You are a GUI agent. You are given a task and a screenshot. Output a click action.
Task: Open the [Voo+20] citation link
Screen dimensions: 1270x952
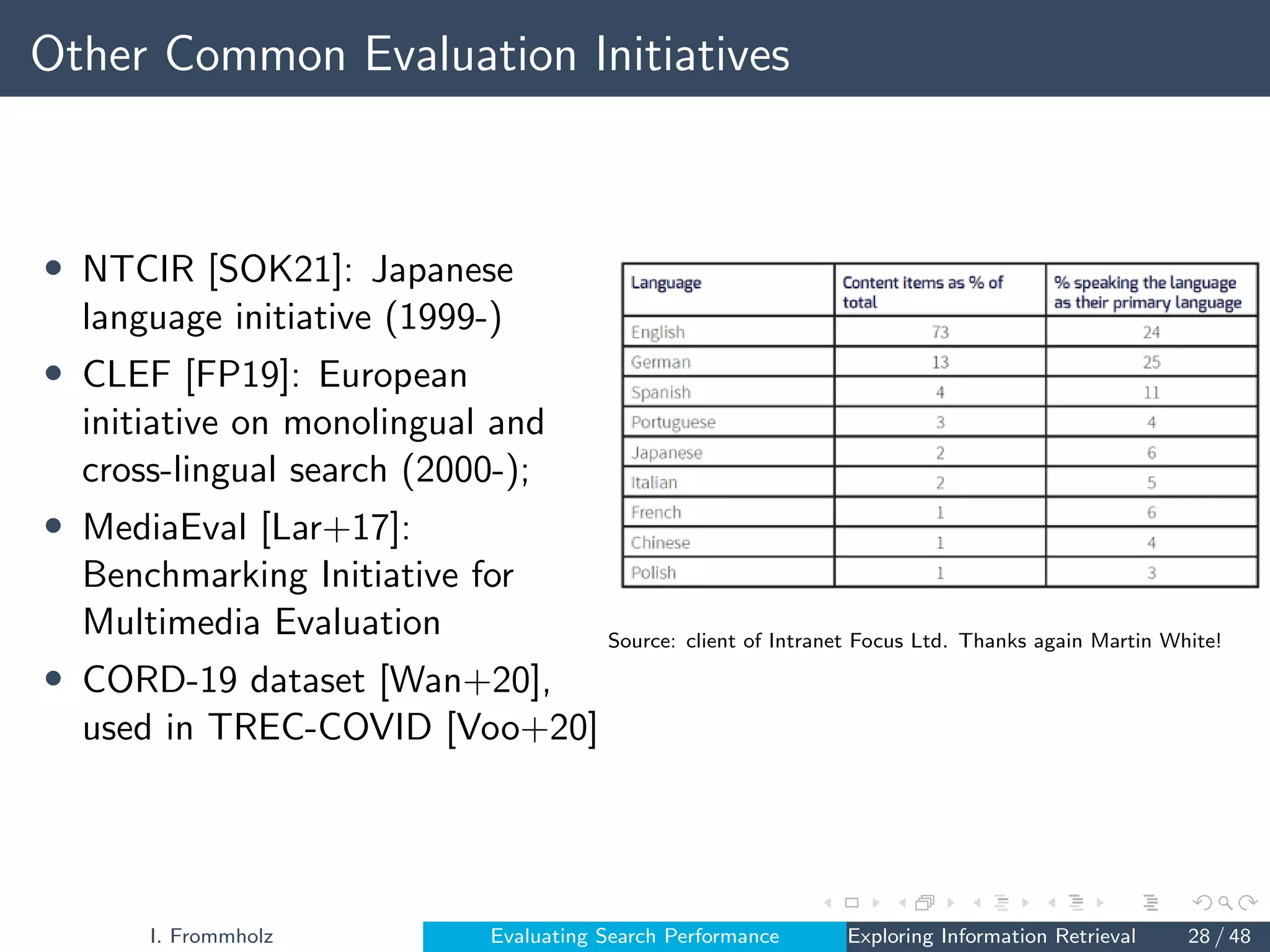tap(522, 727)
